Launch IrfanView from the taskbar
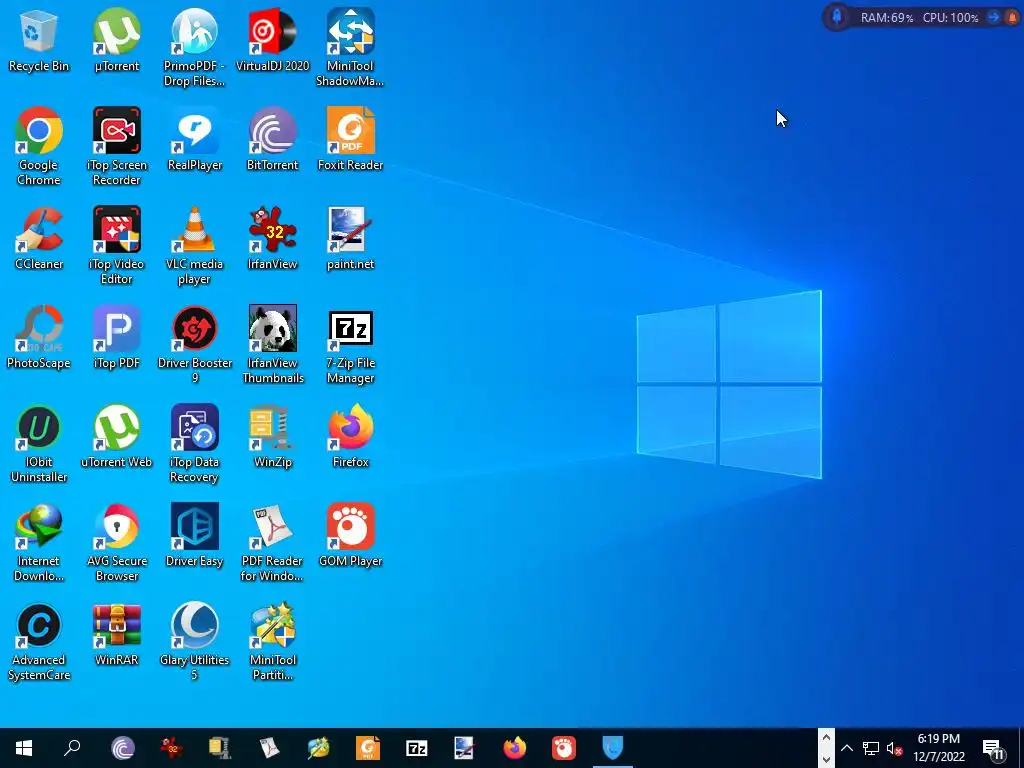Image resolution: width=1024 pixels, height=768 pixels. (171, 748)
